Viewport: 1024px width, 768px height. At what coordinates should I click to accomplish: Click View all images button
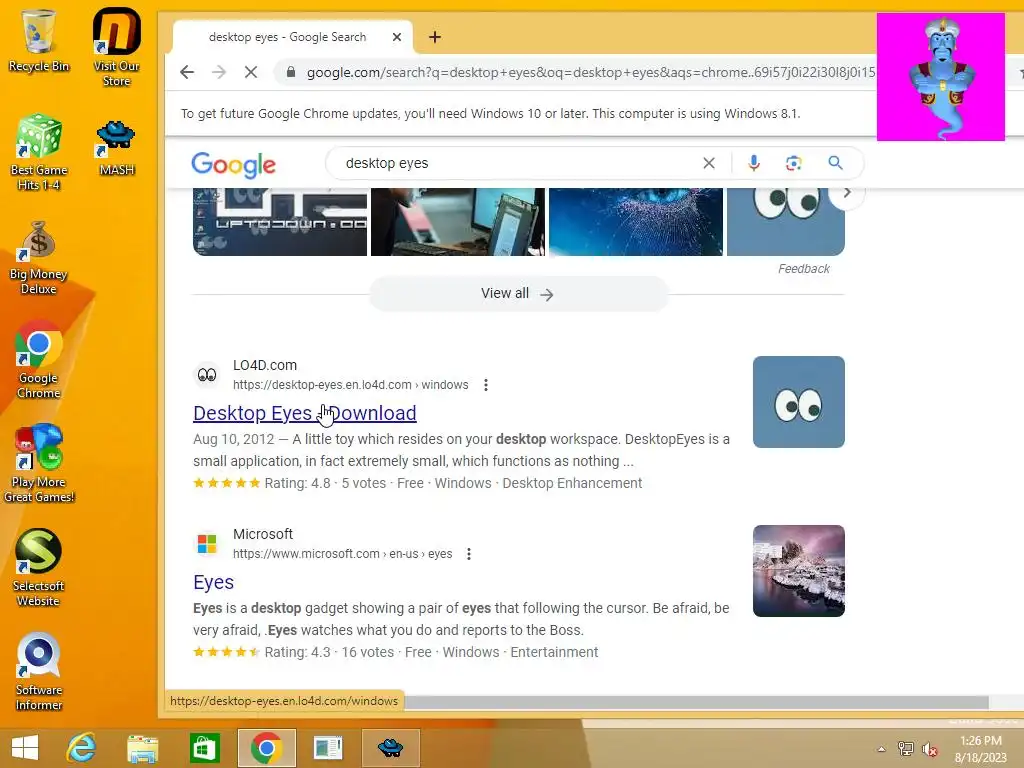coord(518,294)
